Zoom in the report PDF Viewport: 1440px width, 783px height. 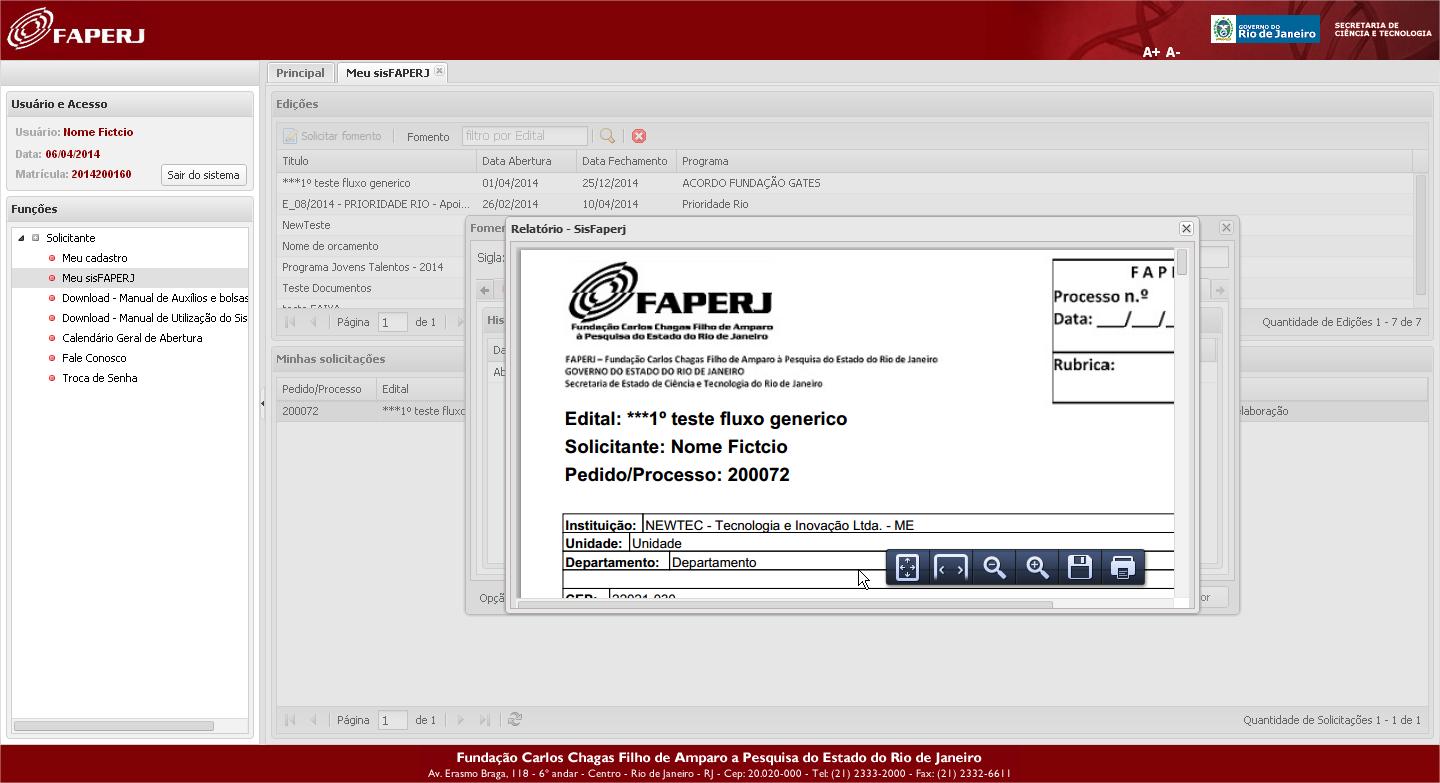[x=1038, y=567]
